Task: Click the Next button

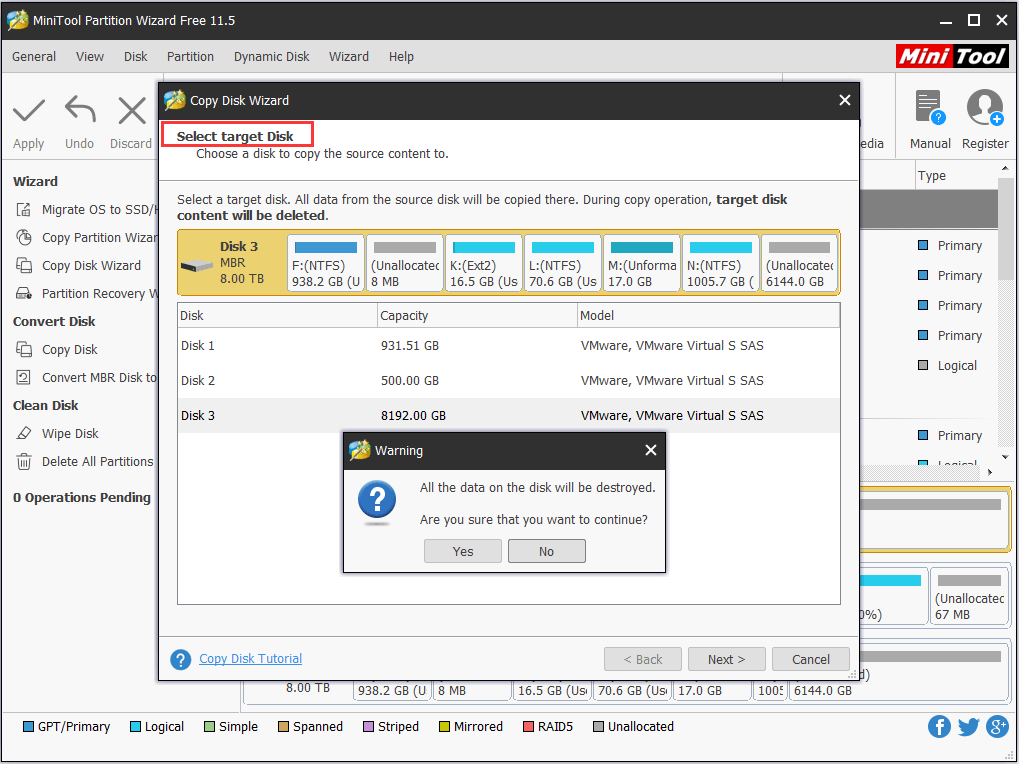Action: tap(727, 659)
